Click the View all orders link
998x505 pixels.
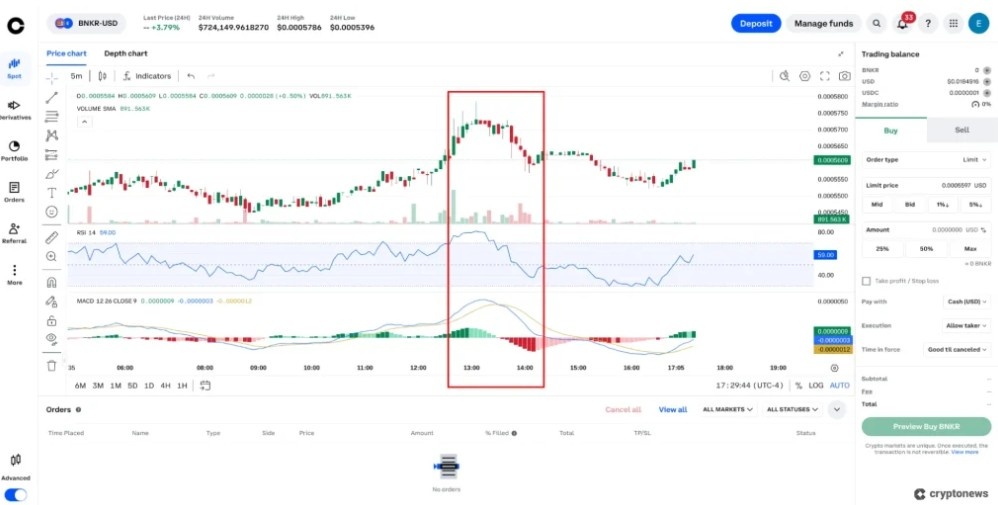coord(673,409)
